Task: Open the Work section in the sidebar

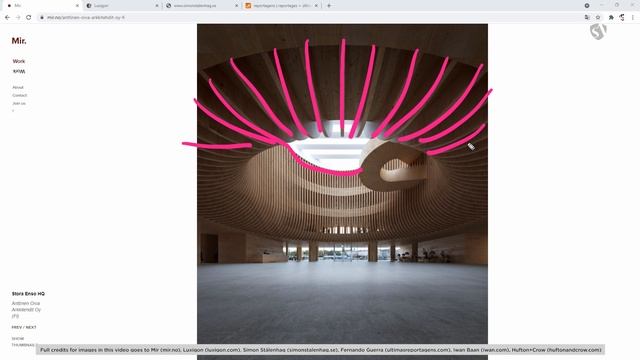Action: click(x=19, y=61)
